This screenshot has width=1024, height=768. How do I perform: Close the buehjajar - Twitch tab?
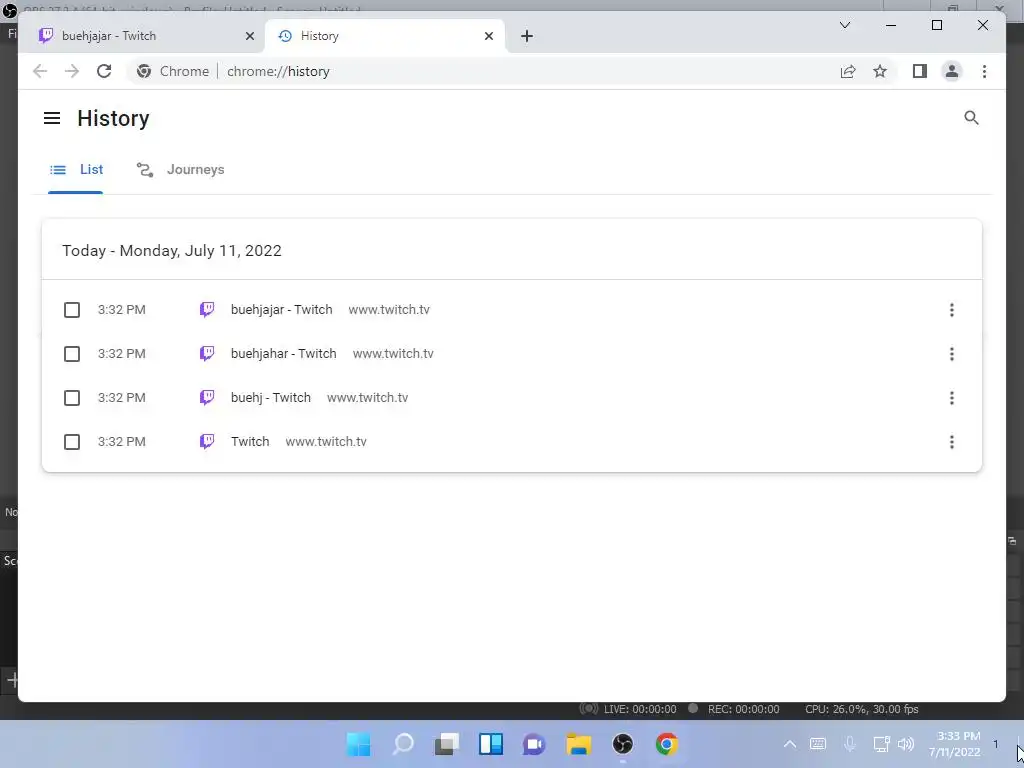coord(249,36)
